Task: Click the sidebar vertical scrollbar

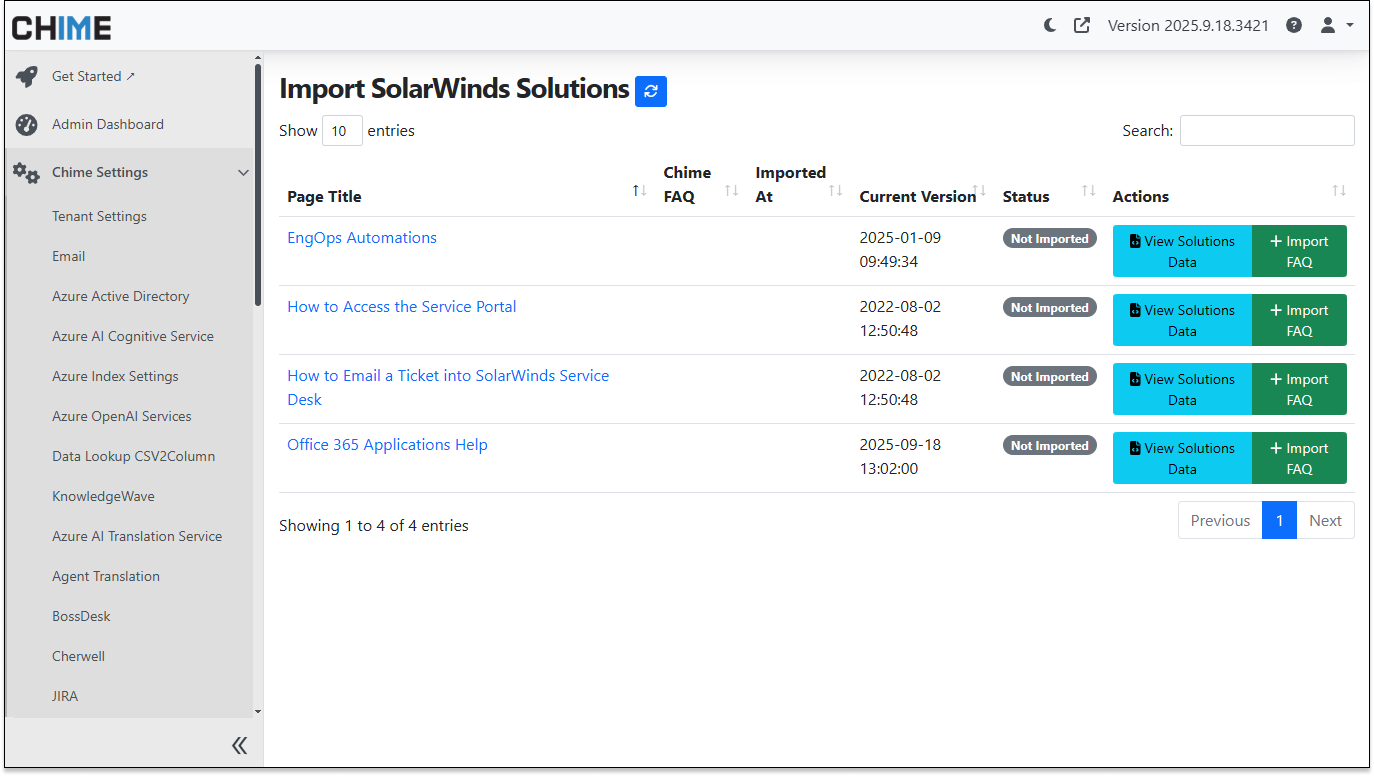Action: (x=258, y=185)
